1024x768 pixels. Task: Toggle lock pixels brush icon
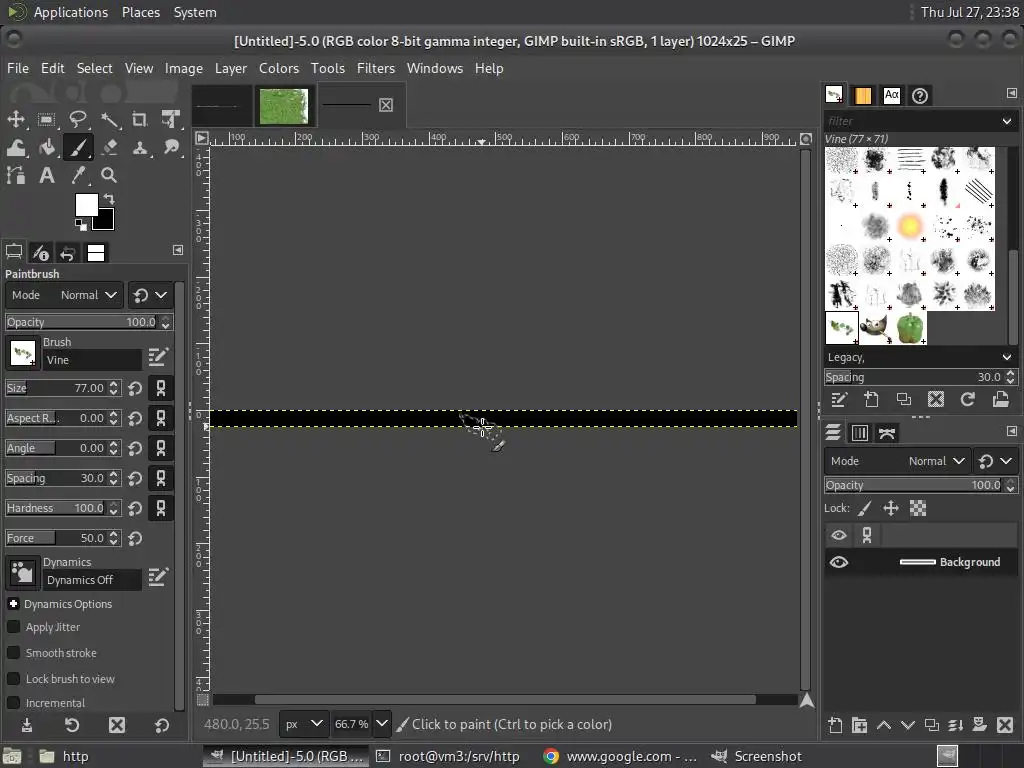(865, 508)
